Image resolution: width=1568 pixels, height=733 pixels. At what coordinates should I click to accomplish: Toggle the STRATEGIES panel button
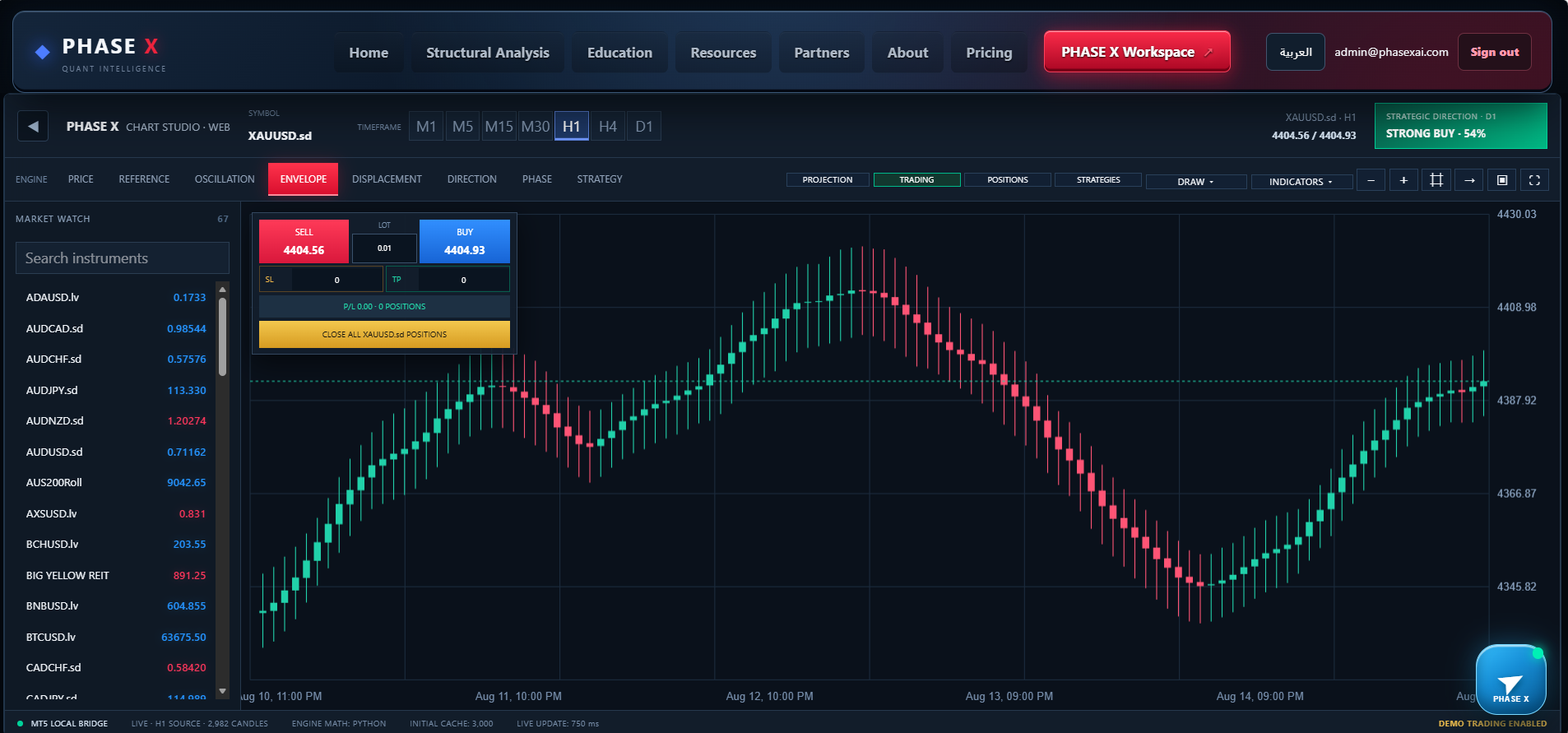1098,179
